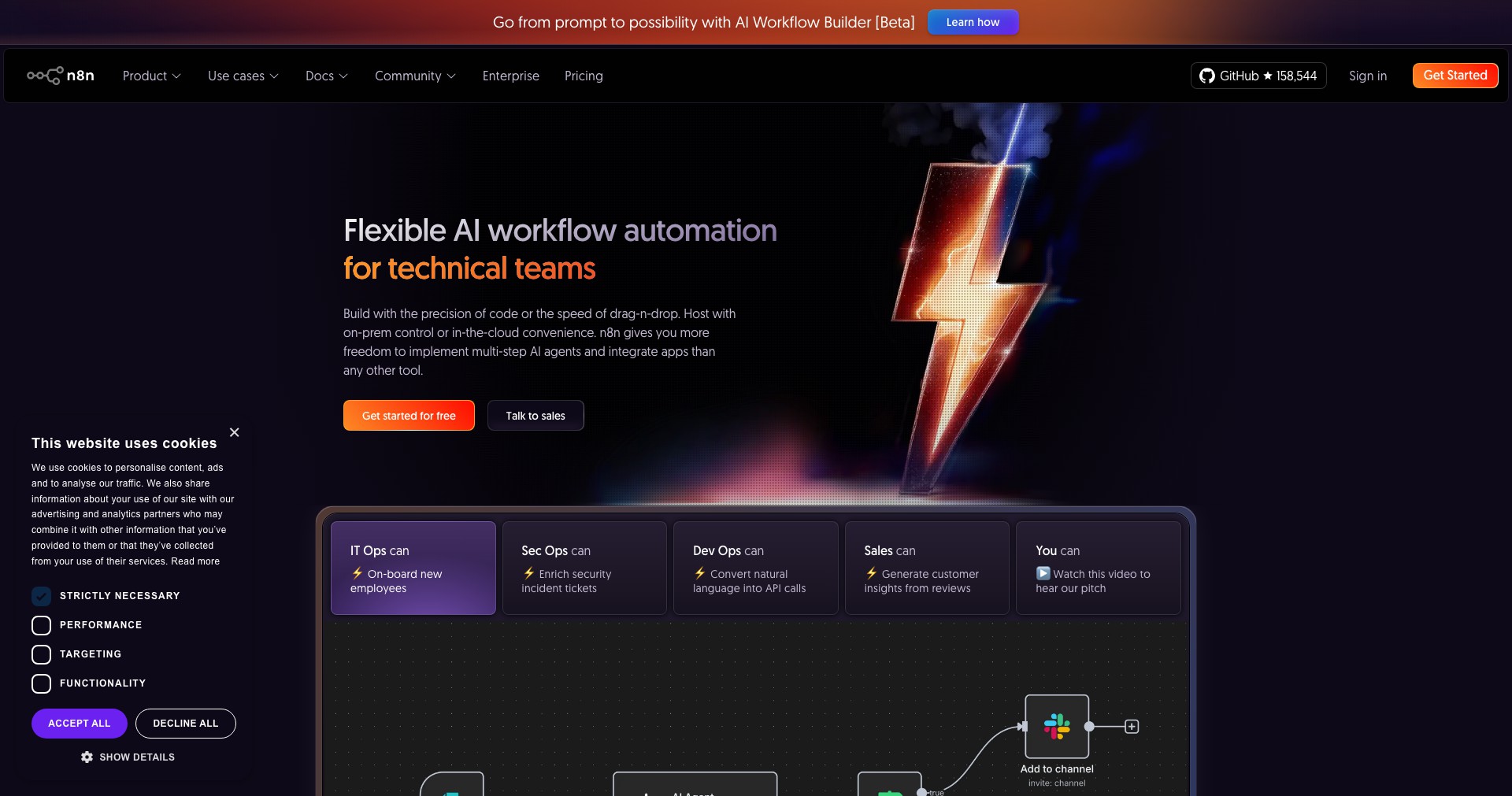Click the Slack node icon in workflow
Image resolution: width=1512 pixels, height=796 pixels.
(1057, 726)
